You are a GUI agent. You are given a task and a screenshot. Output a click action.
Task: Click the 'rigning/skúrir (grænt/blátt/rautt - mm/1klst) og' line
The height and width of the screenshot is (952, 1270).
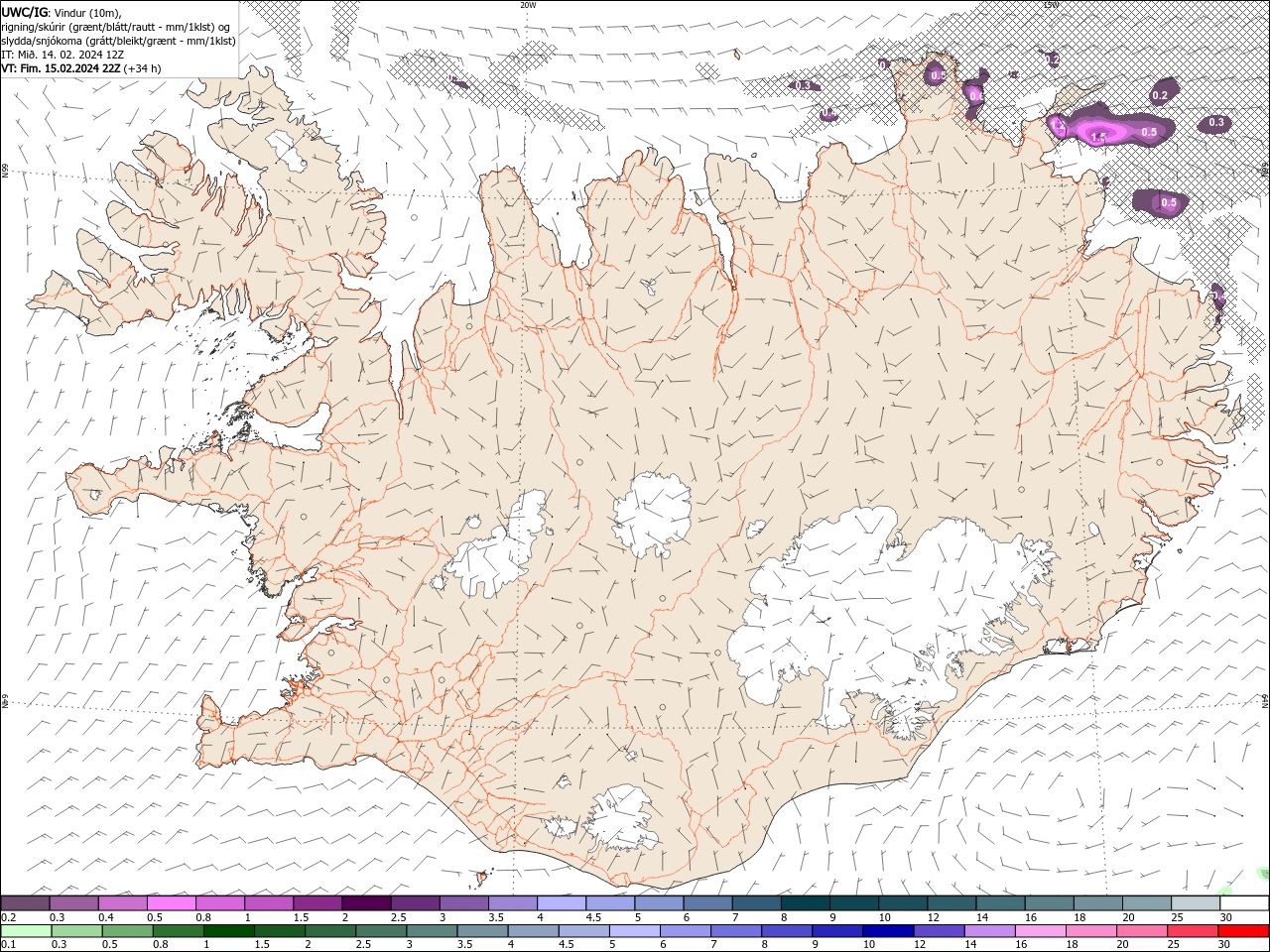click(116, 27)
